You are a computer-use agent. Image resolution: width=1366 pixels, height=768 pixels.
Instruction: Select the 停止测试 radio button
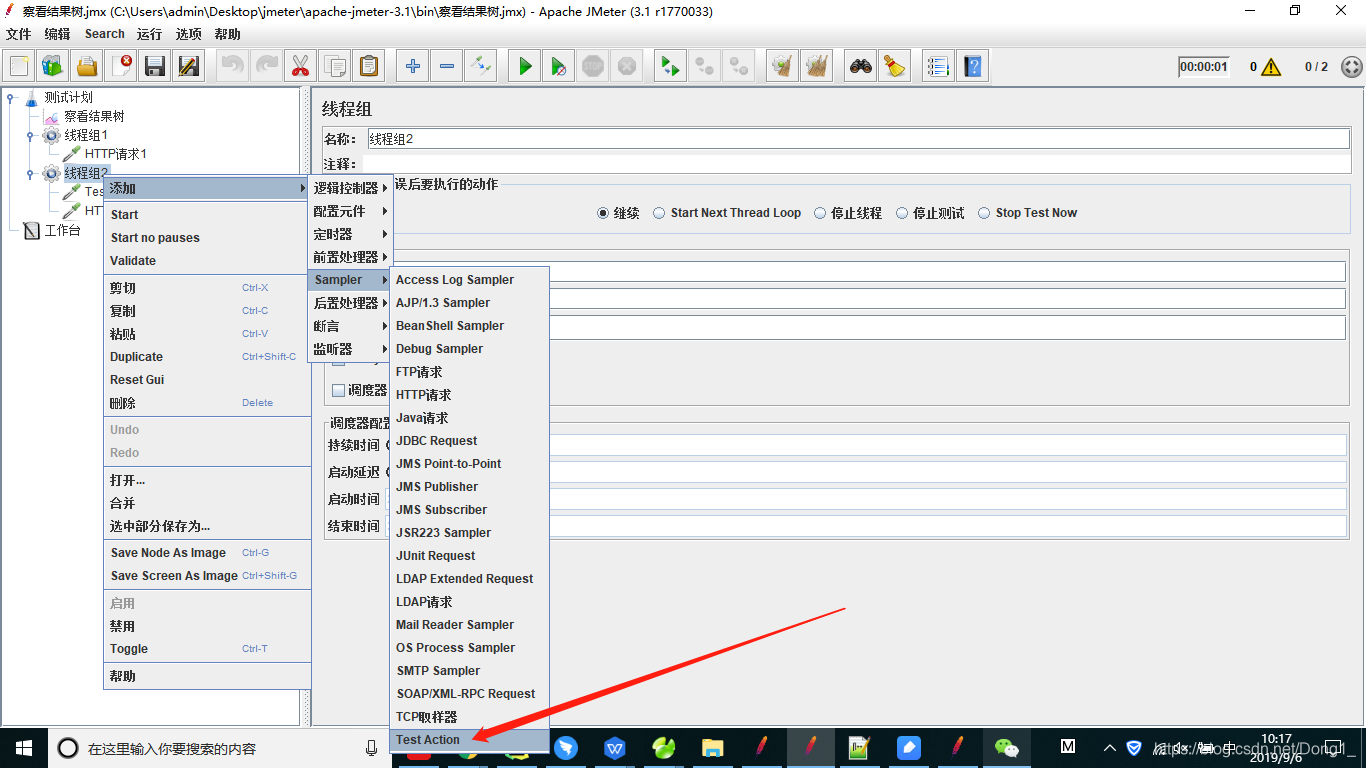pos(902,213)
